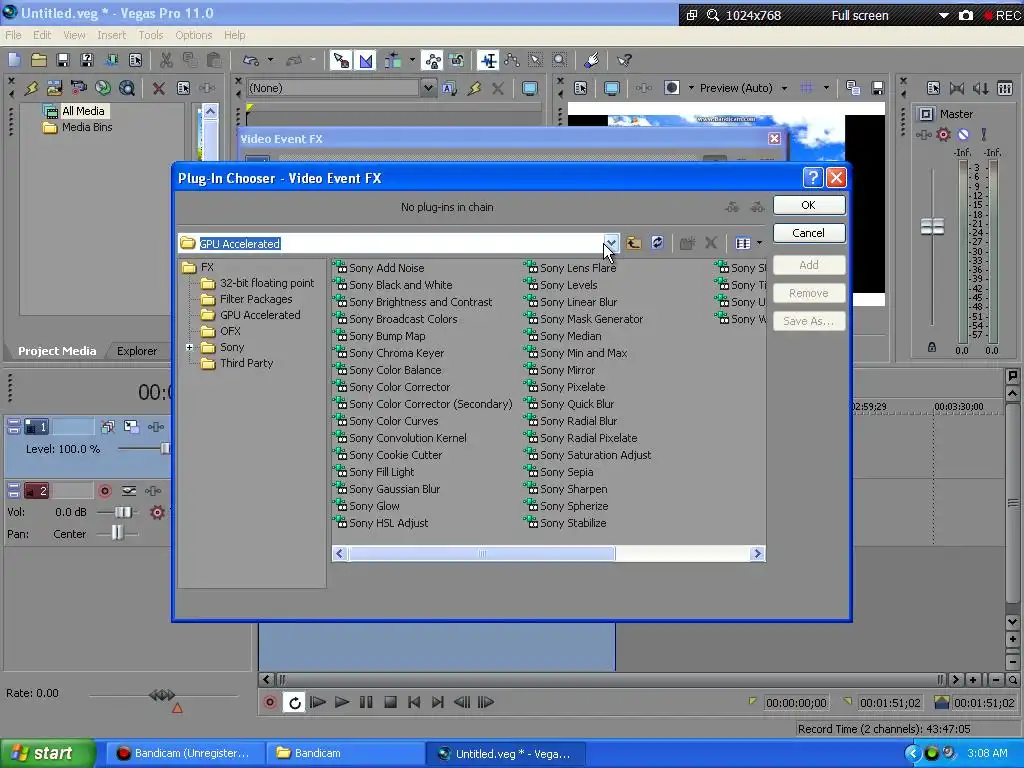The width and height of the screenshot is (1024, 768).
Task: Open the File menu
Action: click(14, 35)
